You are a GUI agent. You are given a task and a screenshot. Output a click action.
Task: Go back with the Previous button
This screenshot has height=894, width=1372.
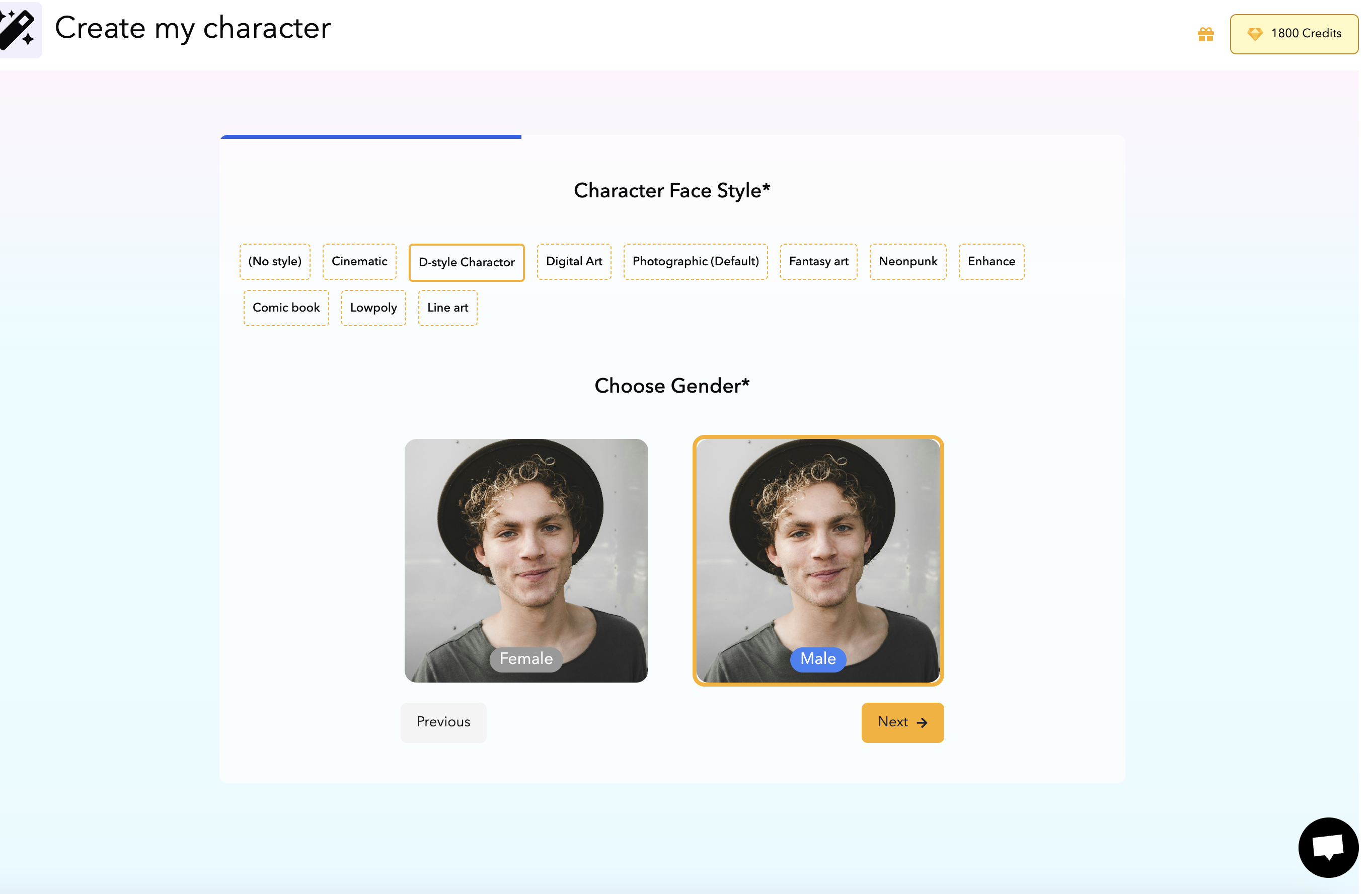(x=443, y=722)
